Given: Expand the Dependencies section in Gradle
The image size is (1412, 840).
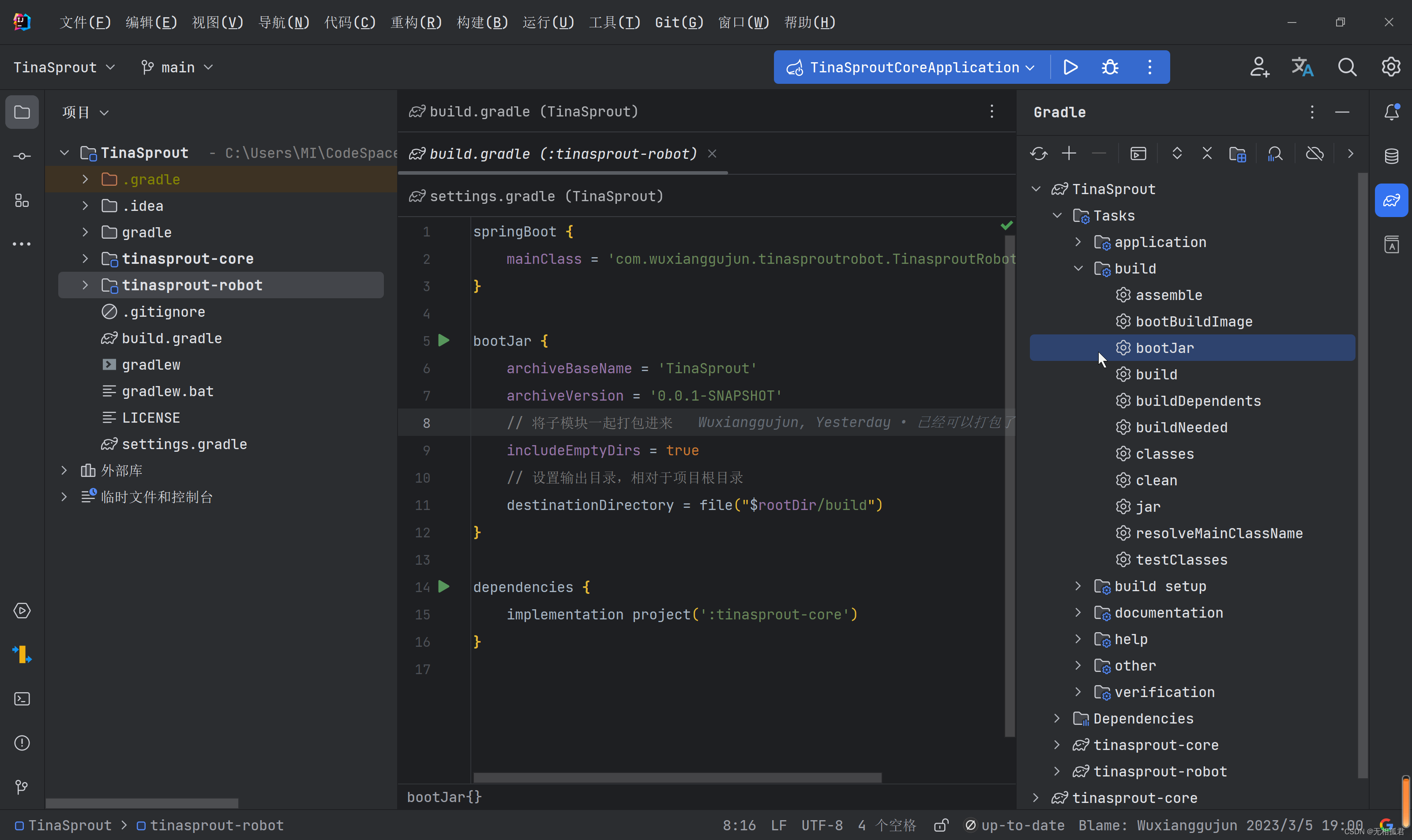Looking at the screenshot, I should coord(1057,718).
